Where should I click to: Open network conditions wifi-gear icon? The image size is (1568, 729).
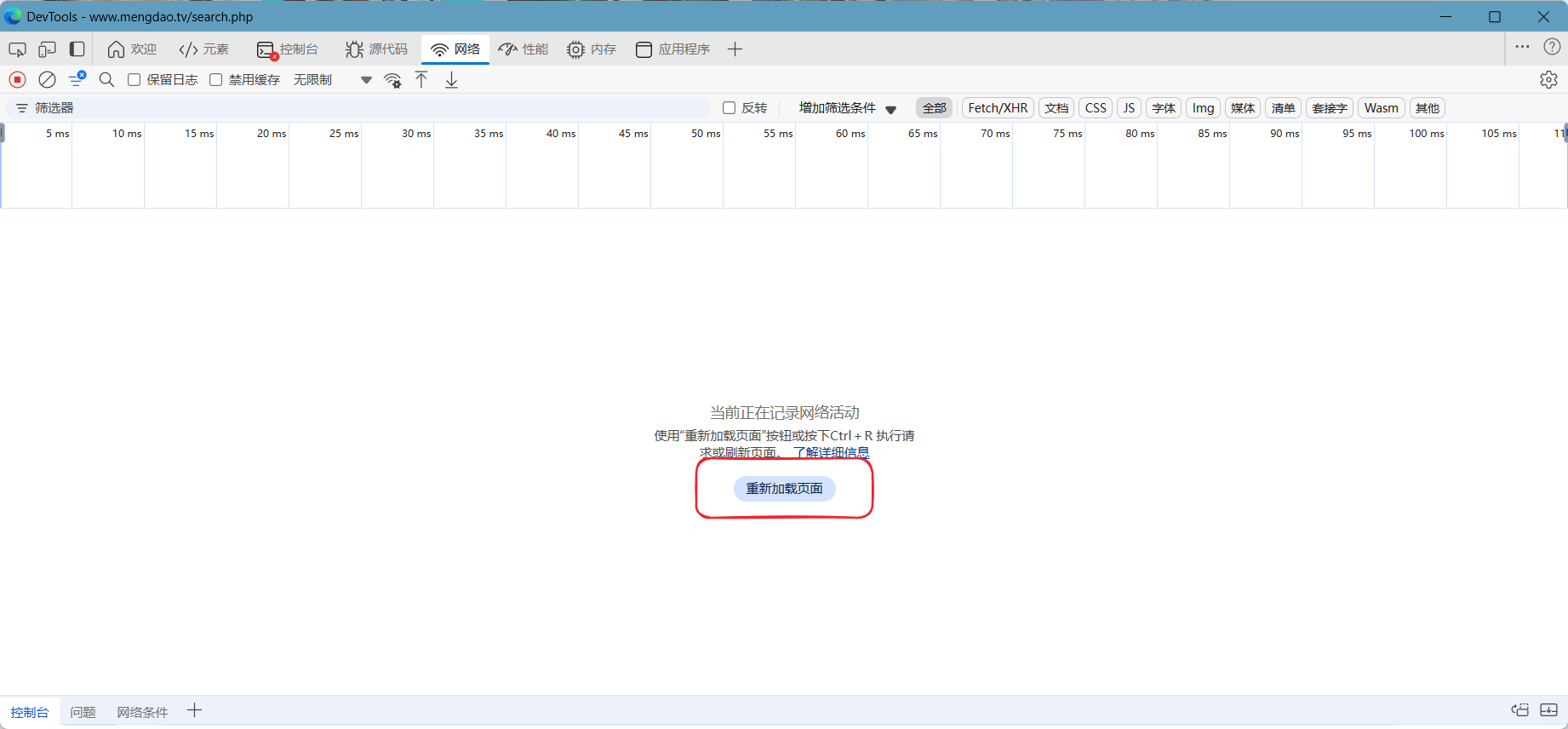tap(392, 80)
